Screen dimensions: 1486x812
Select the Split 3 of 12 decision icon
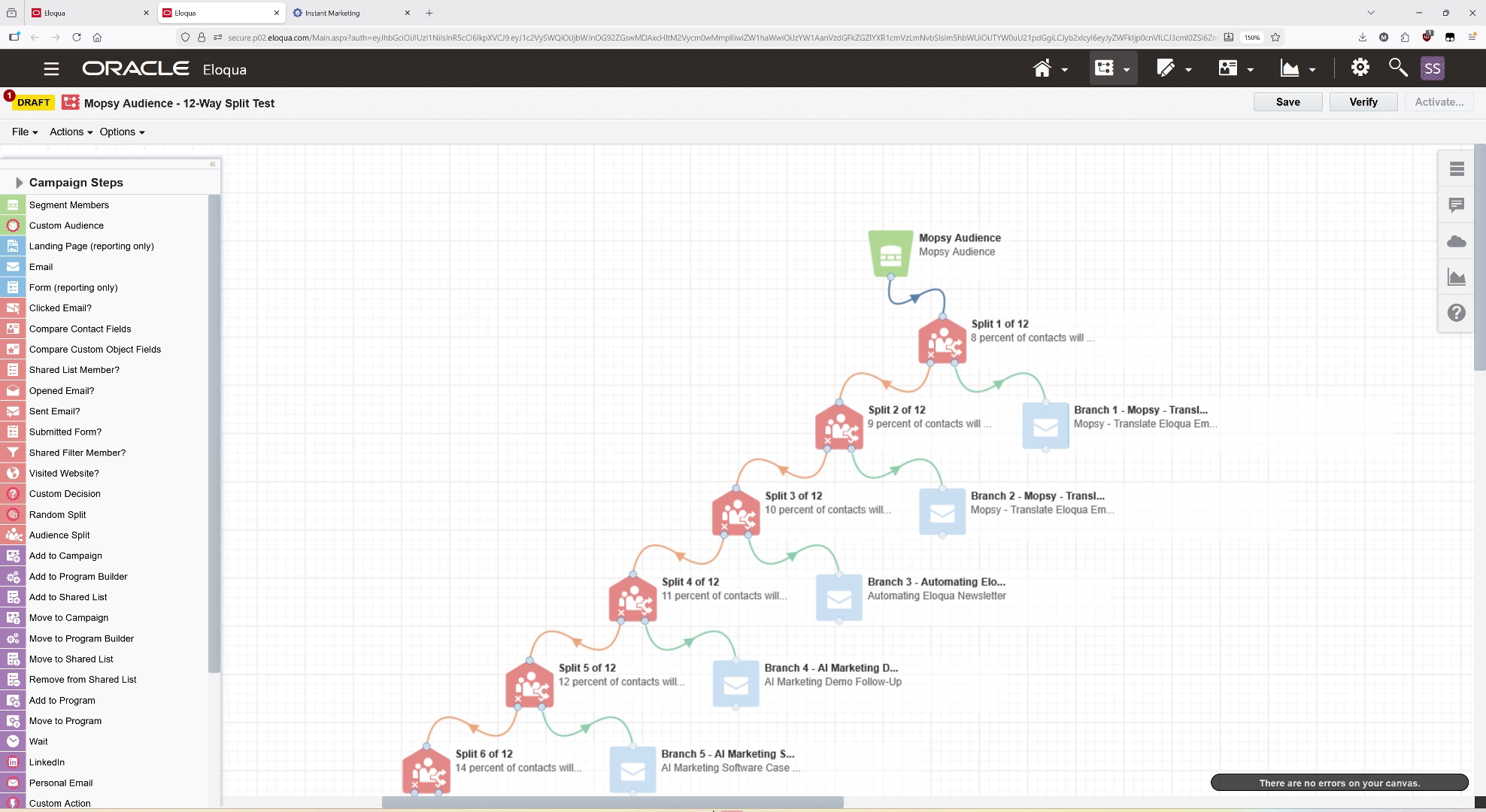pyautogui.click(x=736, y=513)
